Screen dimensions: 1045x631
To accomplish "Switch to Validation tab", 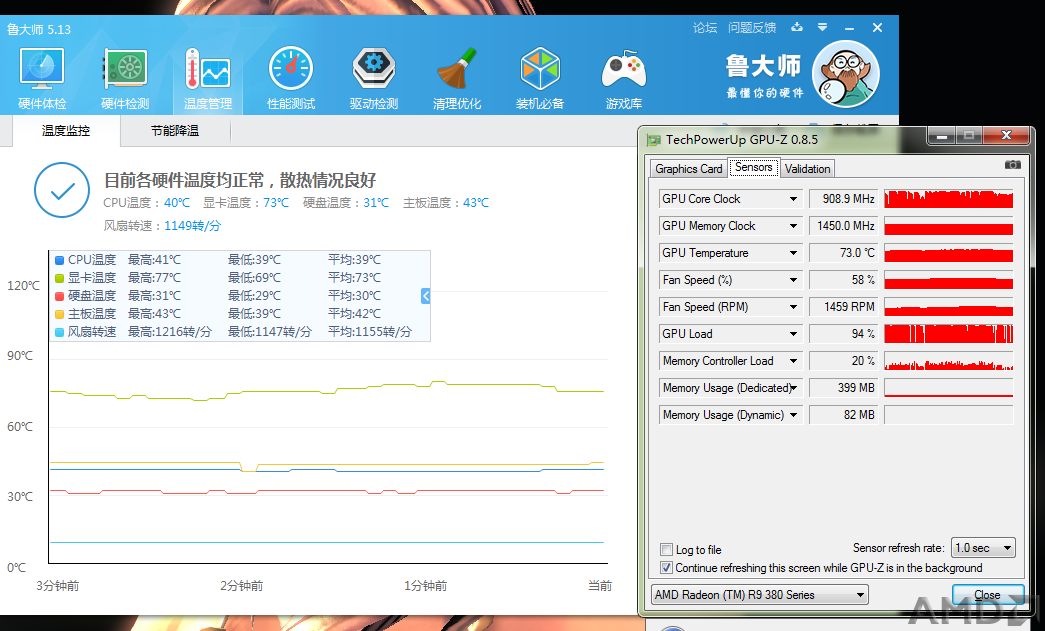I will [x=807, y=169].
